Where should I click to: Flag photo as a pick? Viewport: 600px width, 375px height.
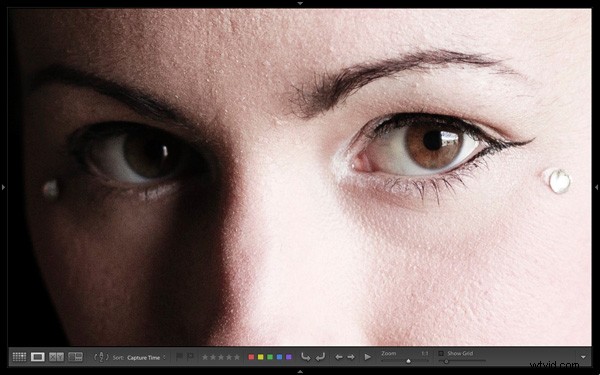(x=179, y=357)
